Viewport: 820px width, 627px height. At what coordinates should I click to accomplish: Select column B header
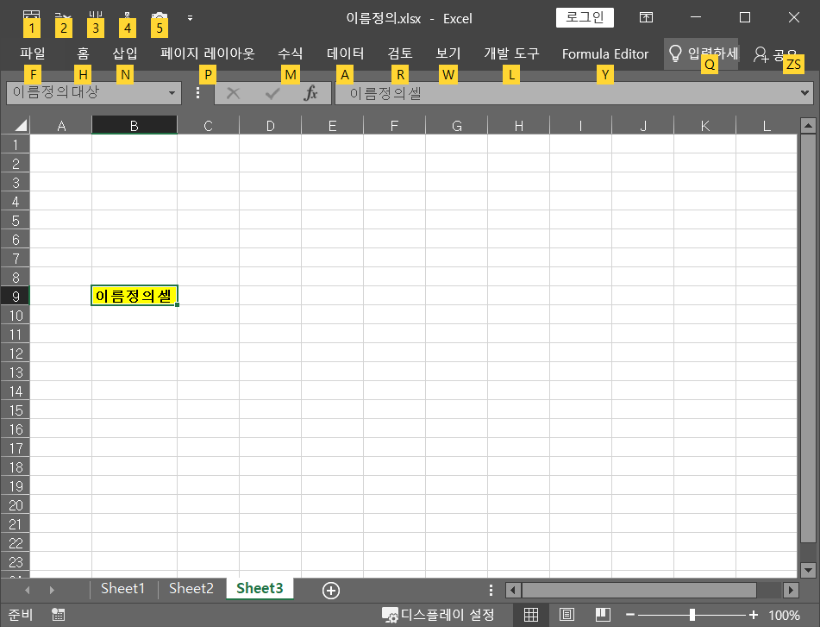pos(134,126)
